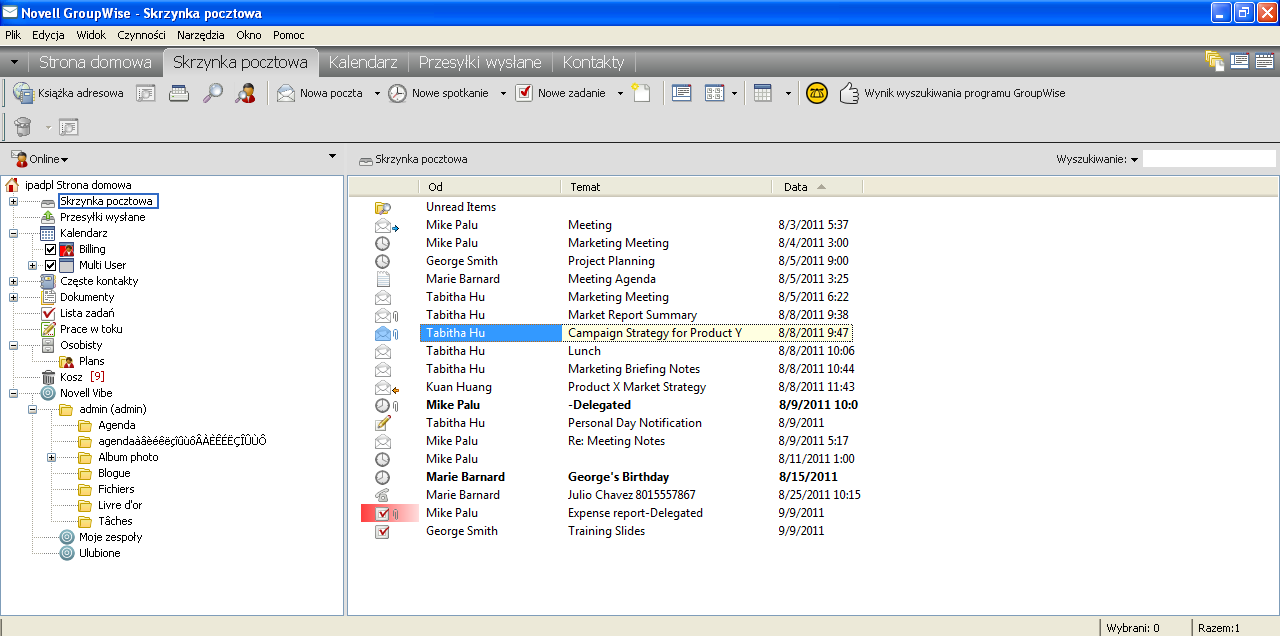
Task: Click the yellow phone message icon
Action: point(817,93)
